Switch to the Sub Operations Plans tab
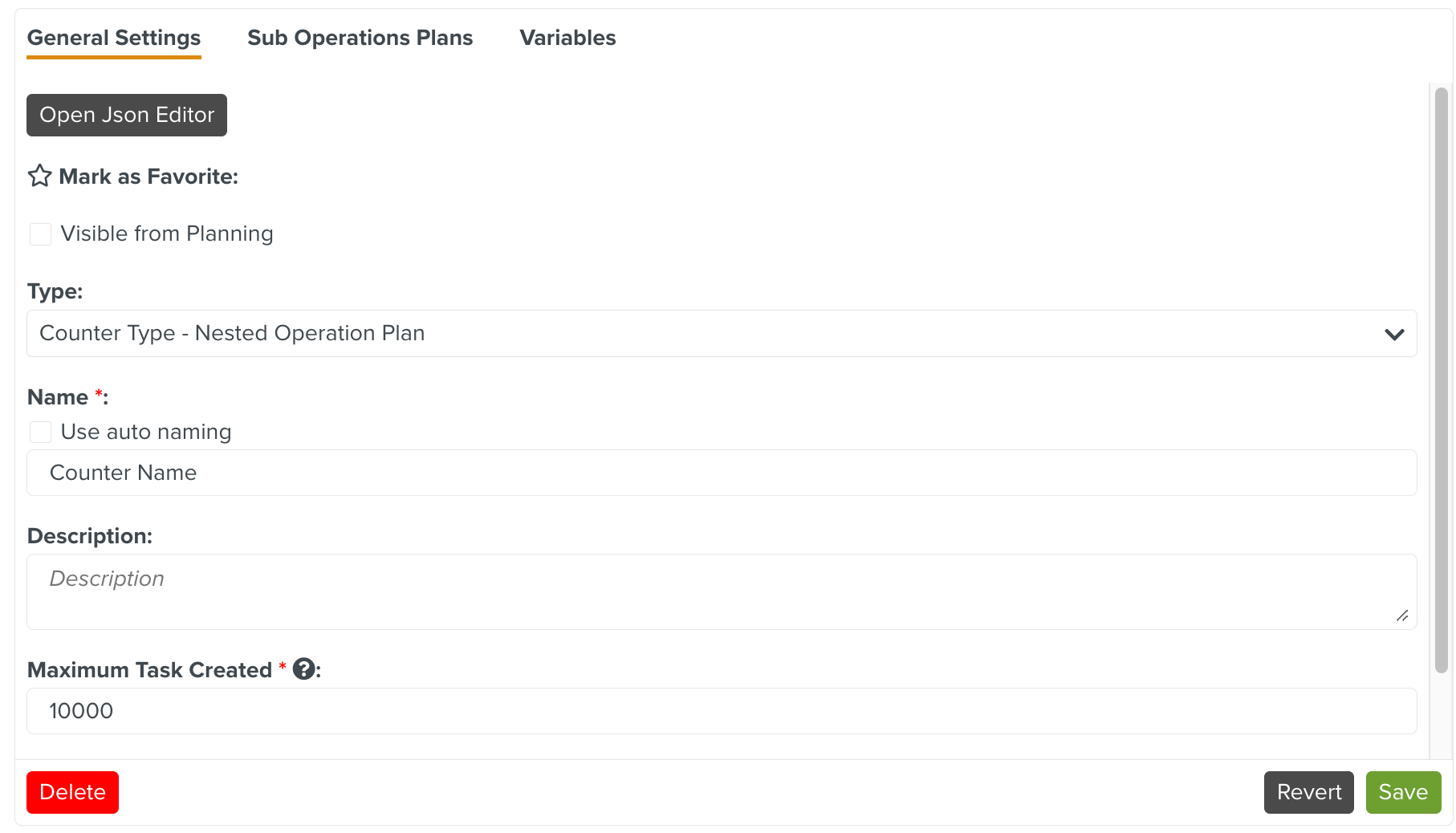Viewport: 1456px width, 833px height. point(360,38)
